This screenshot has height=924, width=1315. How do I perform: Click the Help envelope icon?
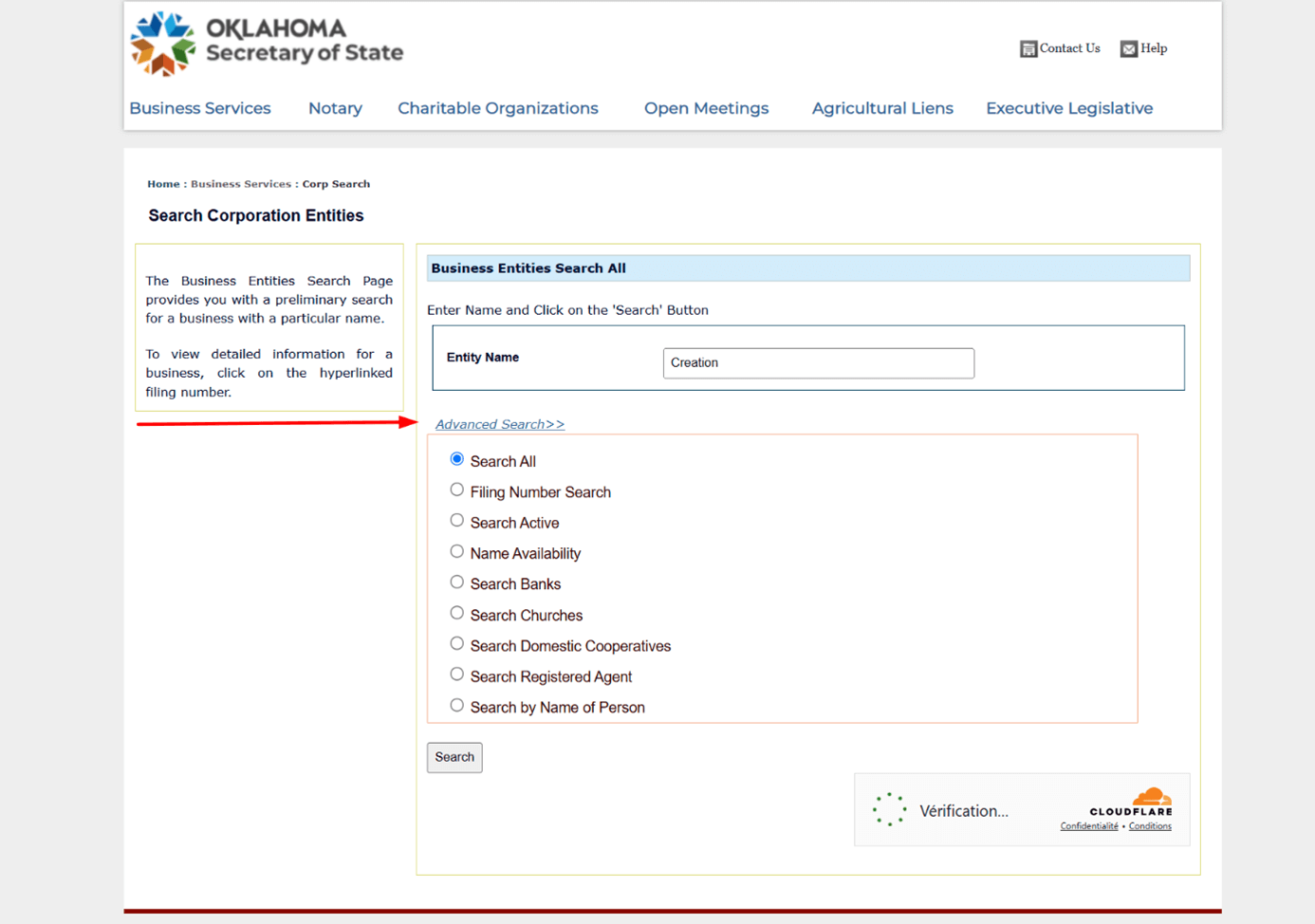[x=1128, y=48]
